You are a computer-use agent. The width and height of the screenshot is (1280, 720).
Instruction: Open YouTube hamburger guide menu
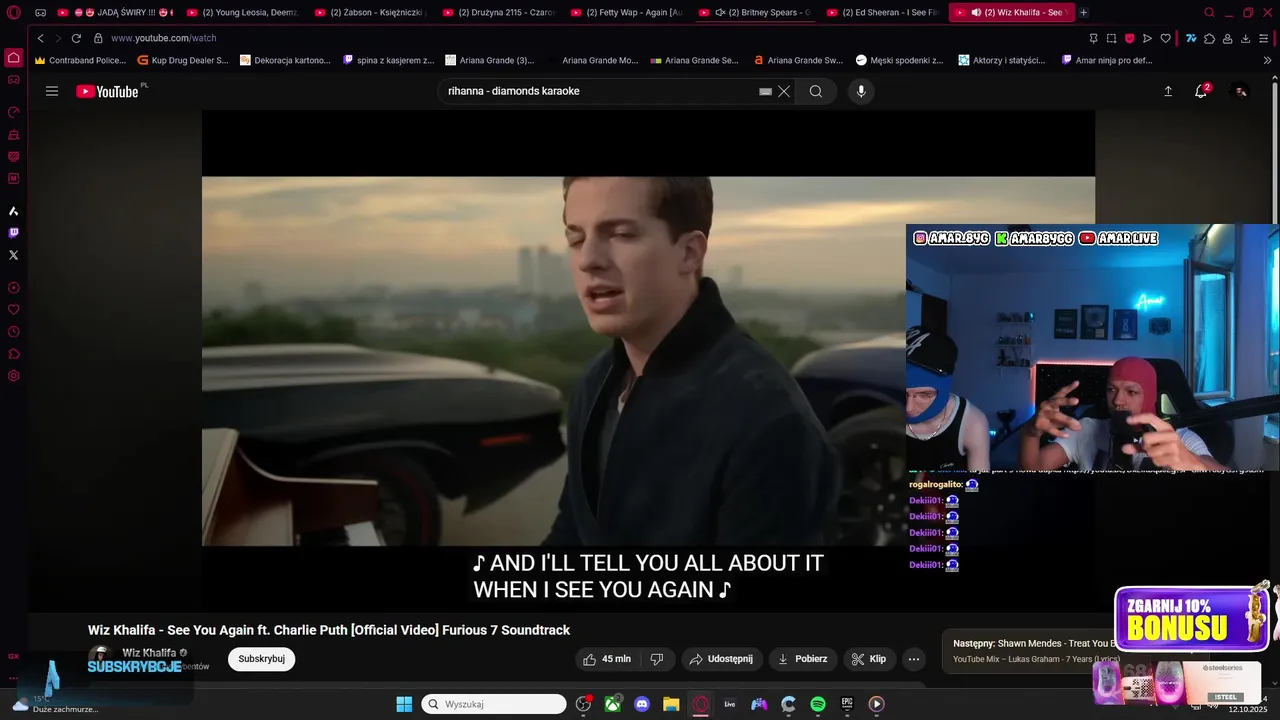(52, 91)
